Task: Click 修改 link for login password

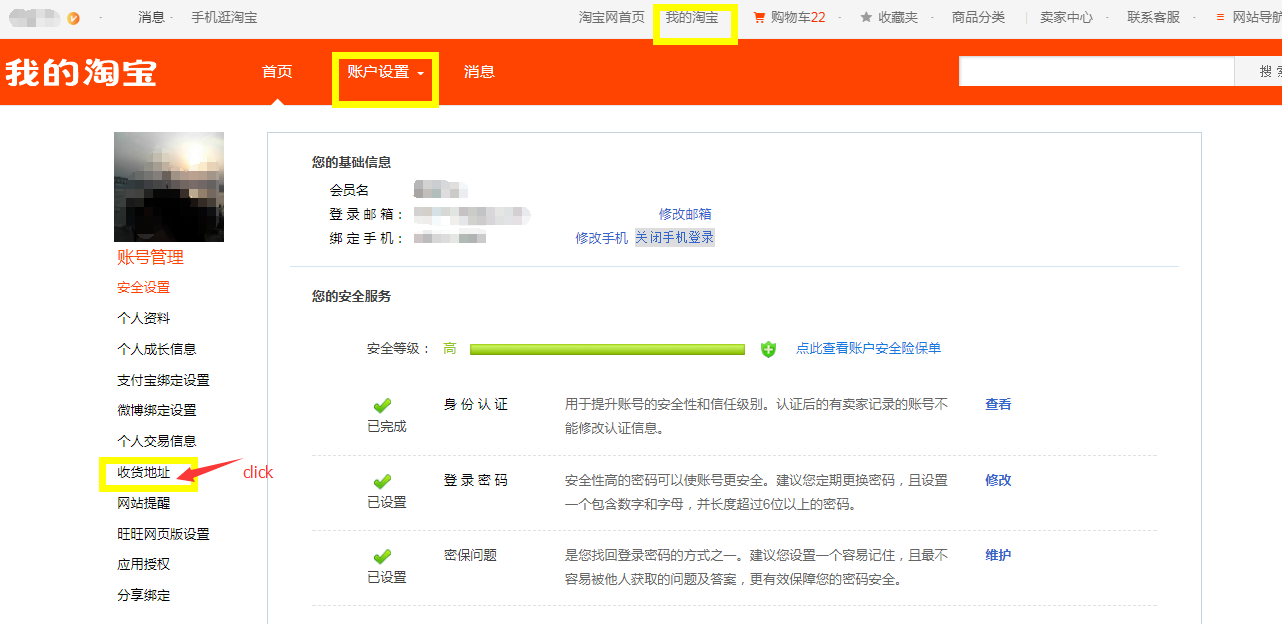Action: (x=998, y=480)
